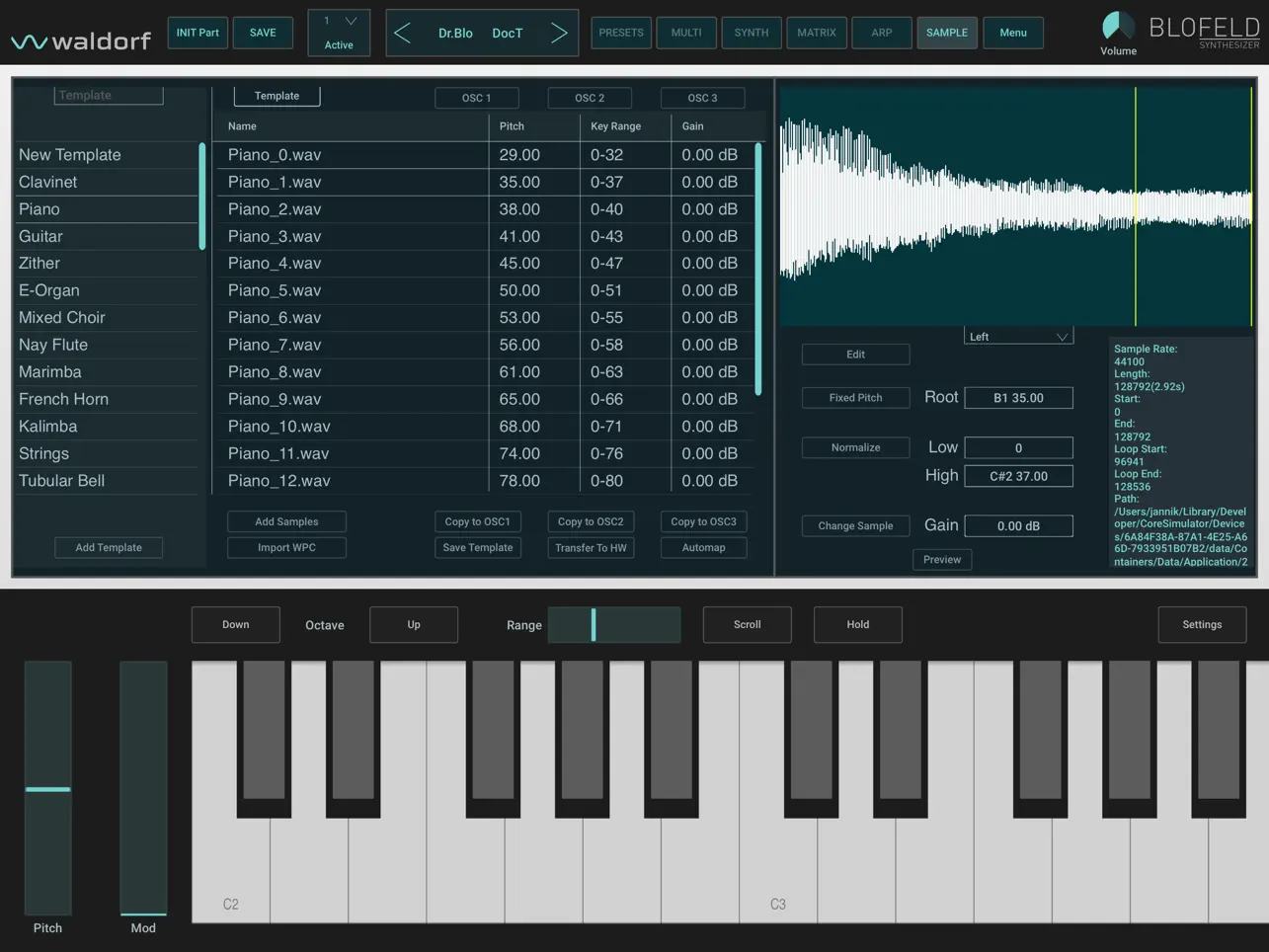Open the Volume control icon
1269x952 pixels.
point(1117,26)
